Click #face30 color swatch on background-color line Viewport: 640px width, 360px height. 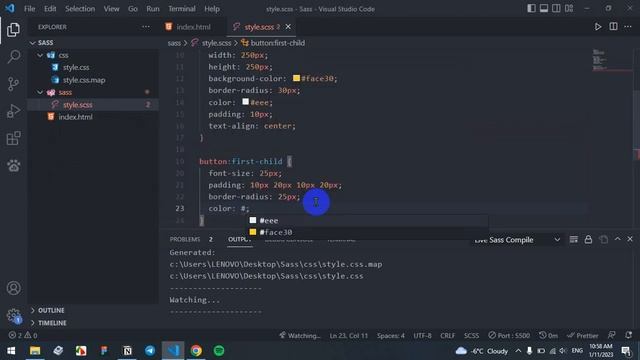pos(296,78)
